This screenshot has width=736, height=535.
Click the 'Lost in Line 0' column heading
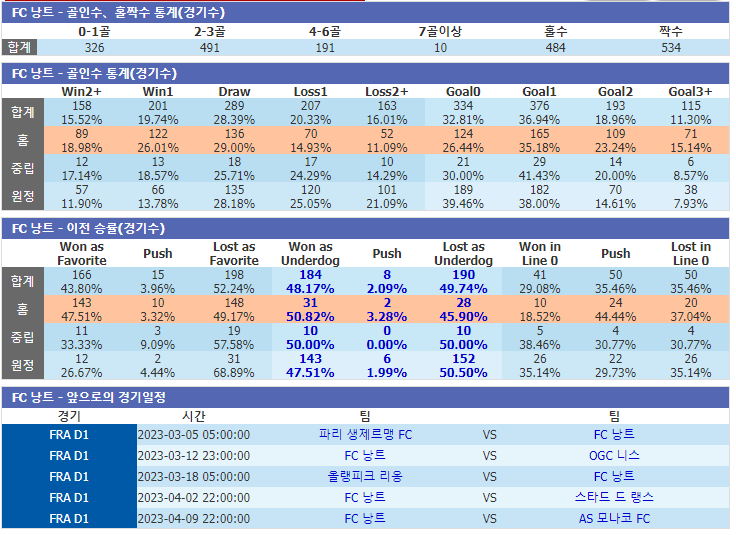pos(690,254)
